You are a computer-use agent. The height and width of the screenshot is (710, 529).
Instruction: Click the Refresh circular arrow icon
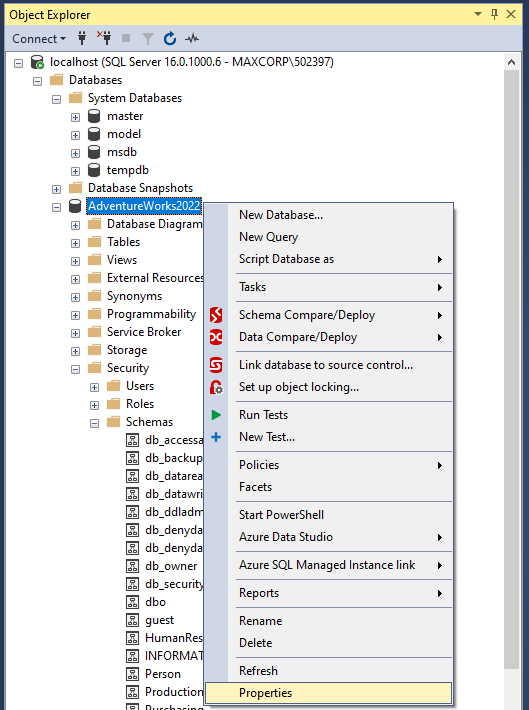click(x=170, y=38)
